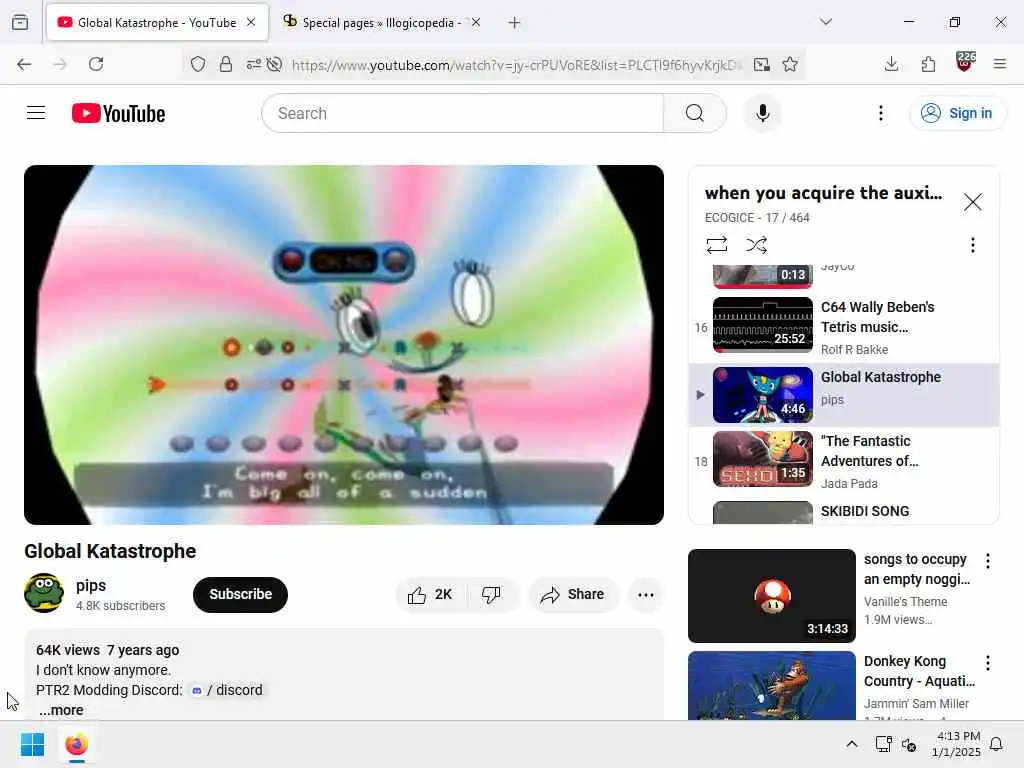This screenshot has height=768, width=1024.
Task: Toggle shuffle playlist
Action: [756, 245]
